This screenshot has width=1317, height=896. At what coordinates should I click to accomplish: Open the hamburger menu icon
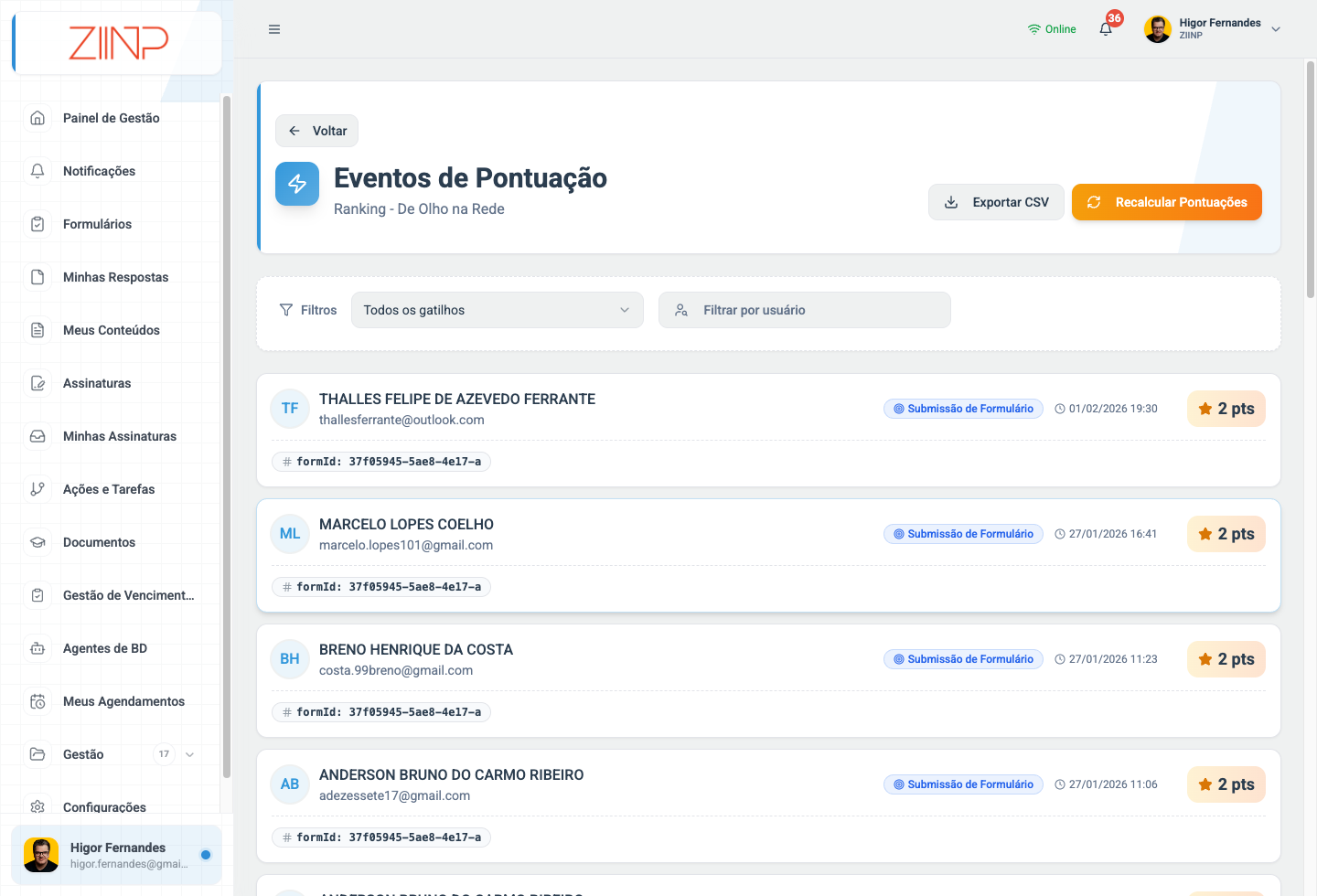274,29
